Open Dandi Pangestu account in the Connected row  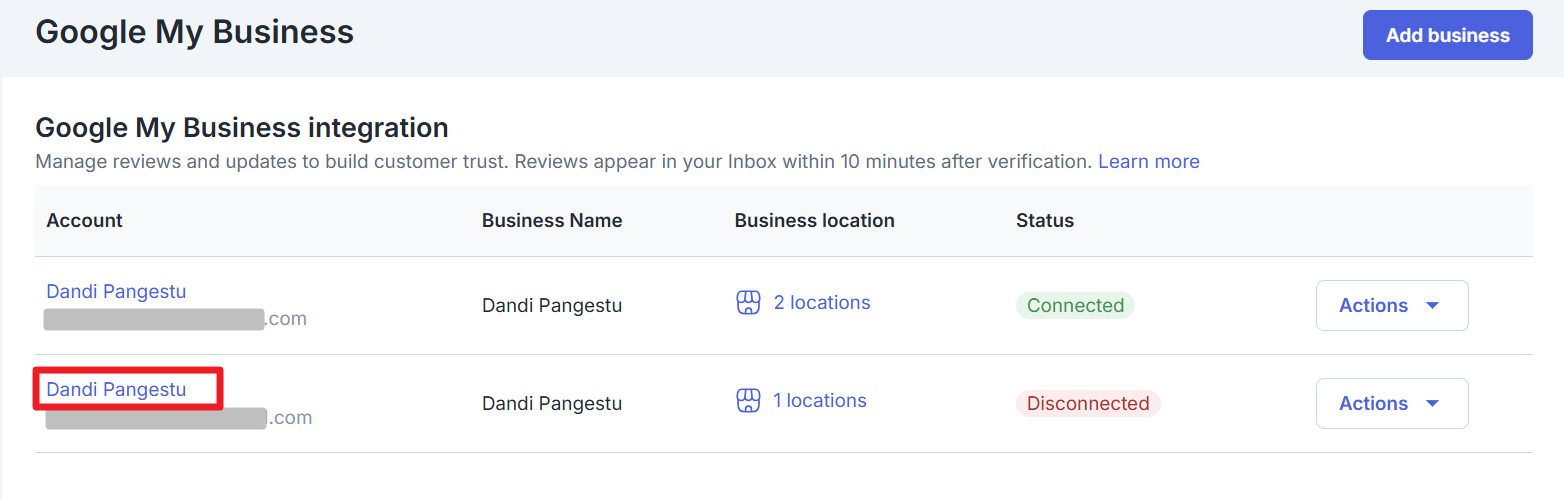click(116, 291)
